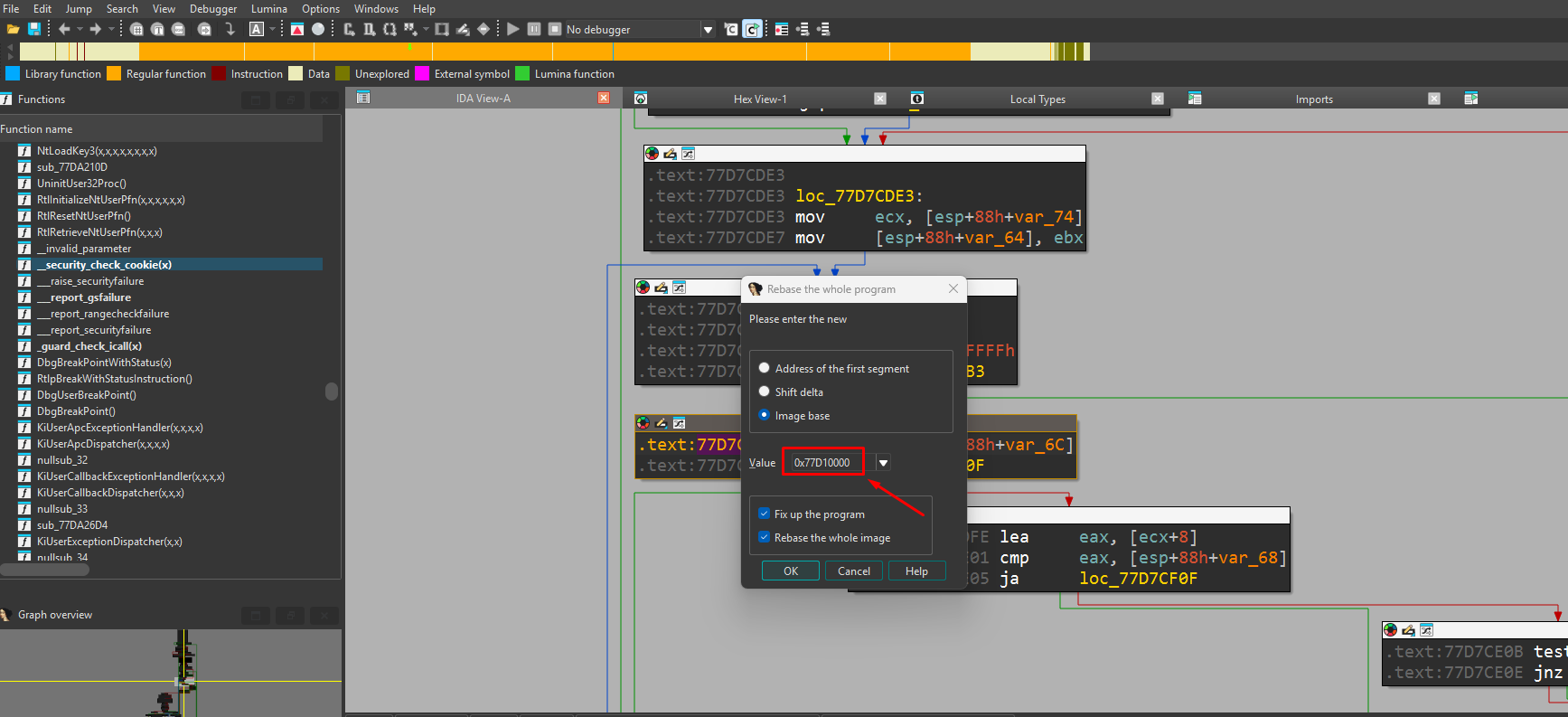Viewport: 1568px width, 717px height.
Task: Open the Options menu
Action: pyautogui.click(x=321, y=9)
